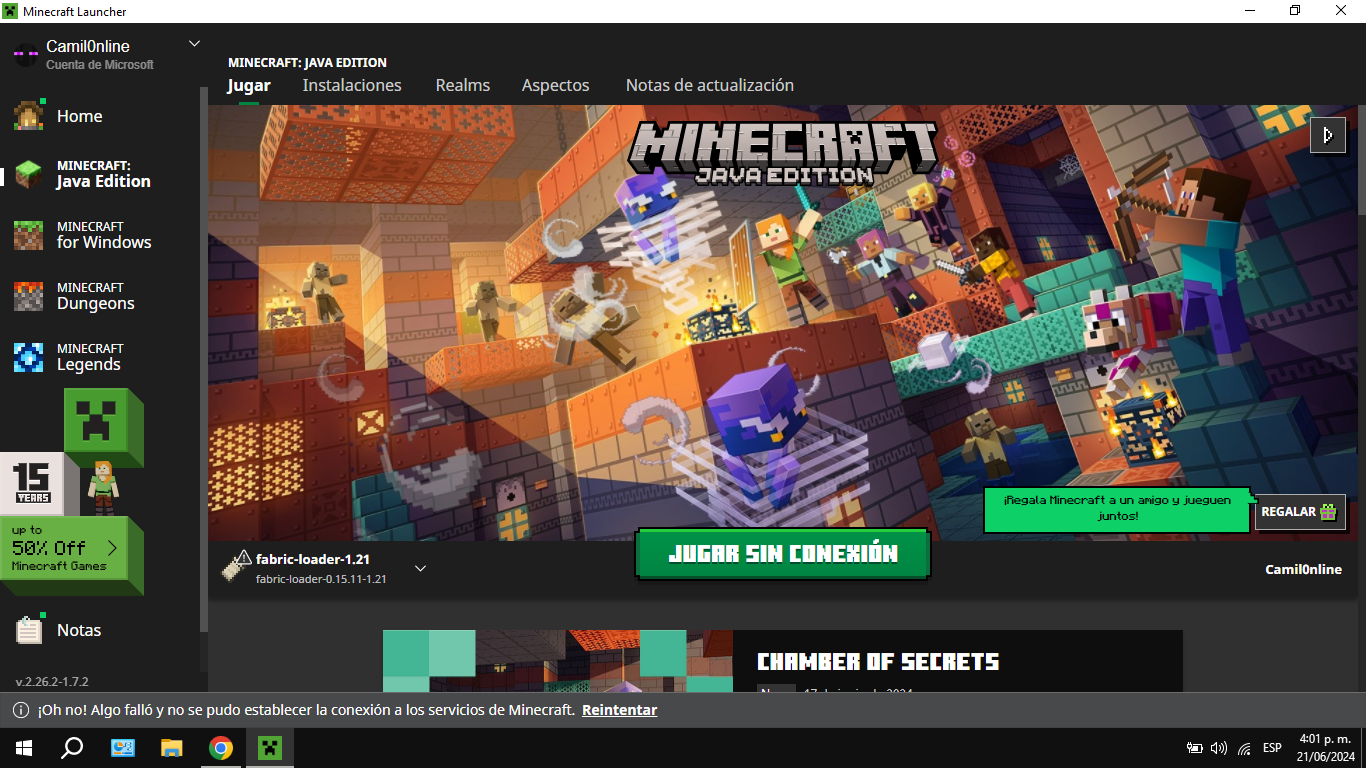
Task: Open the Notas clipboard icon
Action: (x=29, y=629)
